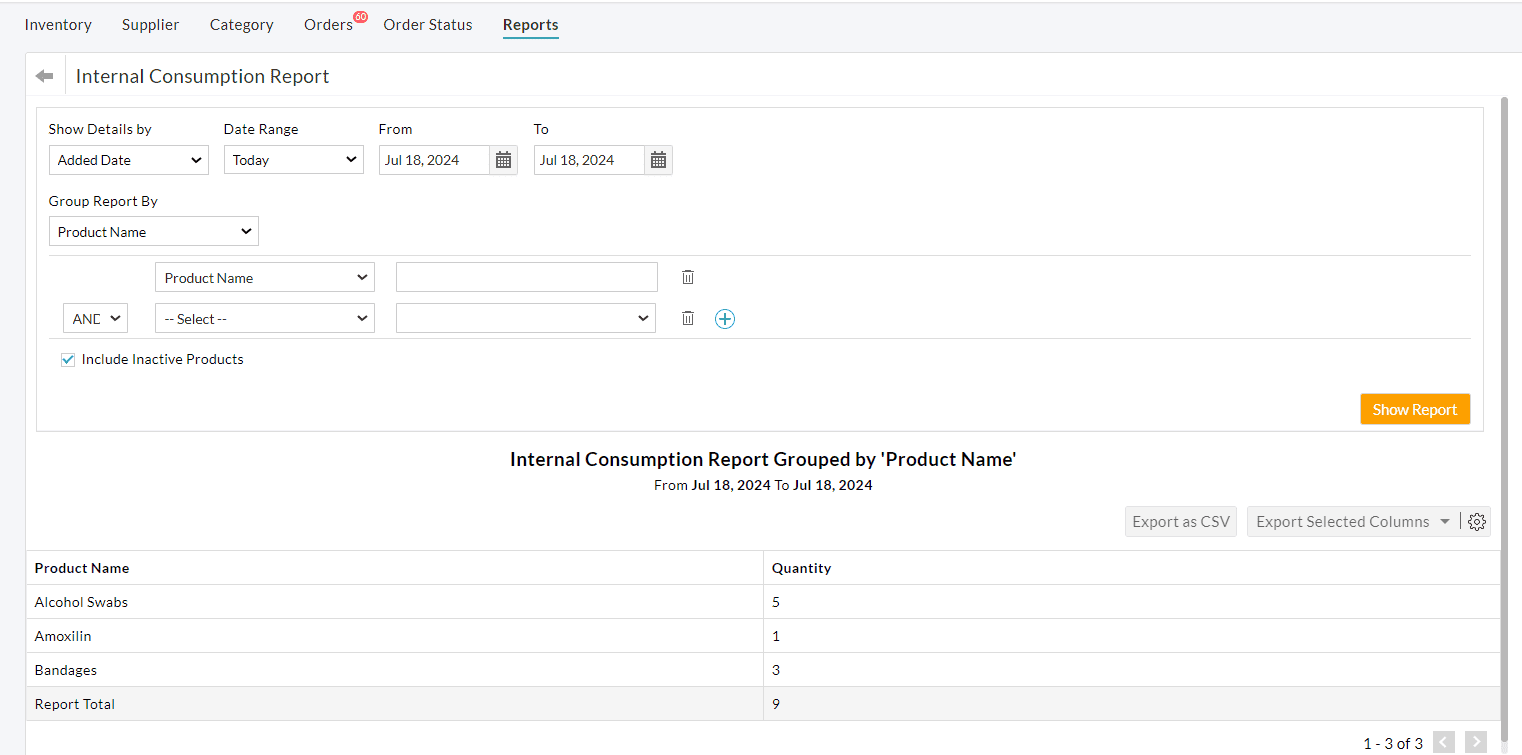Image resolution: width=1522 pixels, height=755 pixels.
Task: Open the Show Details by dropdown
Action: click(x=128, y=159)
